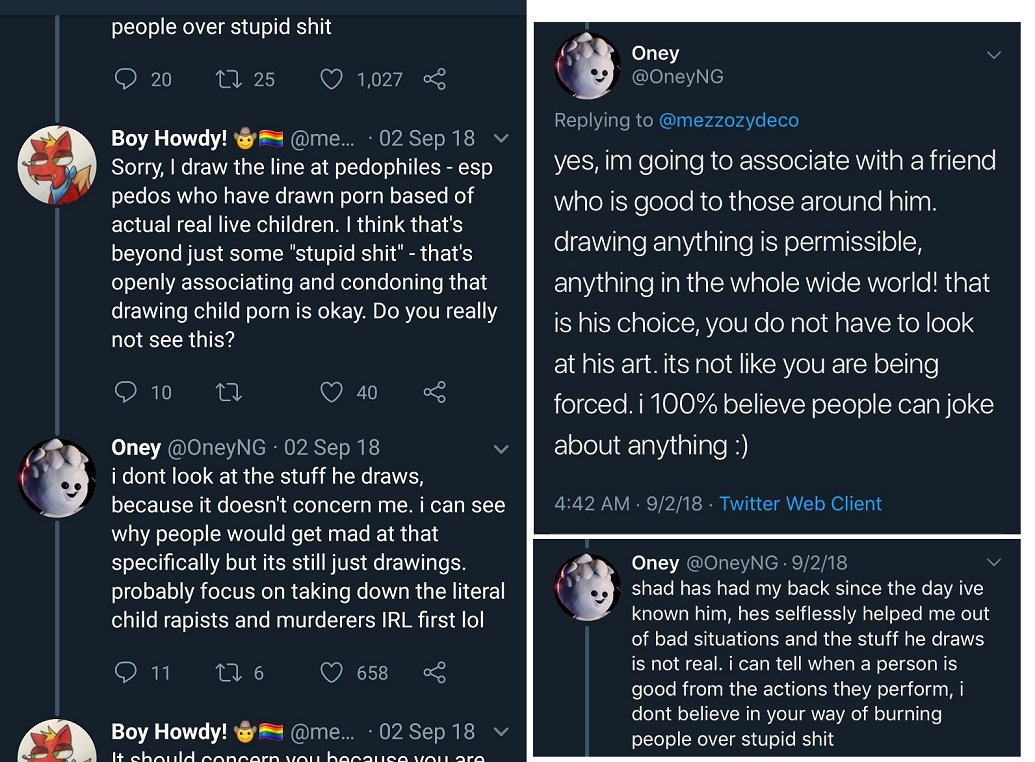Open Oney's avatar in the main reply

[587, 65]
